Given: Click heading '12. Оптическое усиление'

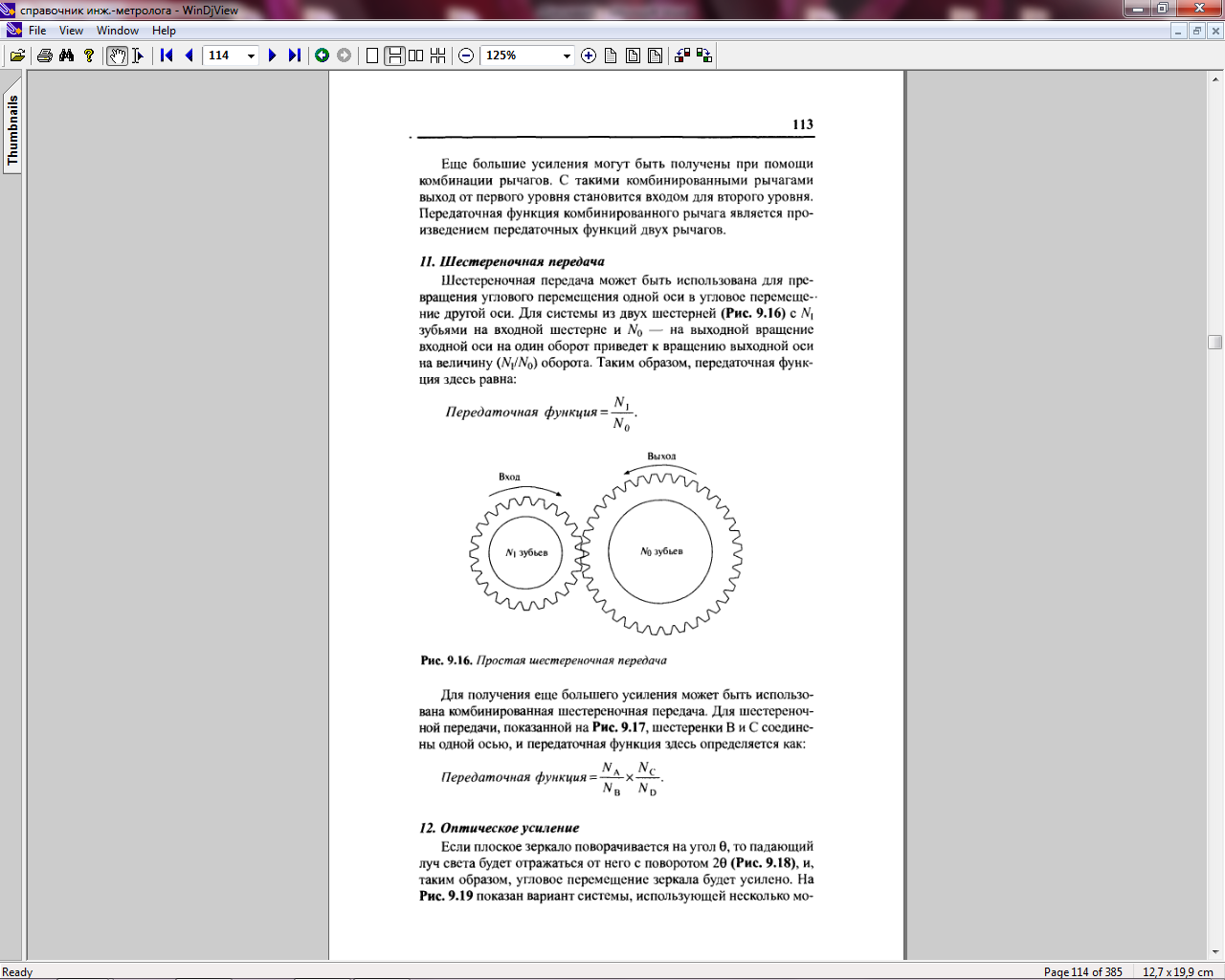Looking at the screenshot, I should click(500, 828).
